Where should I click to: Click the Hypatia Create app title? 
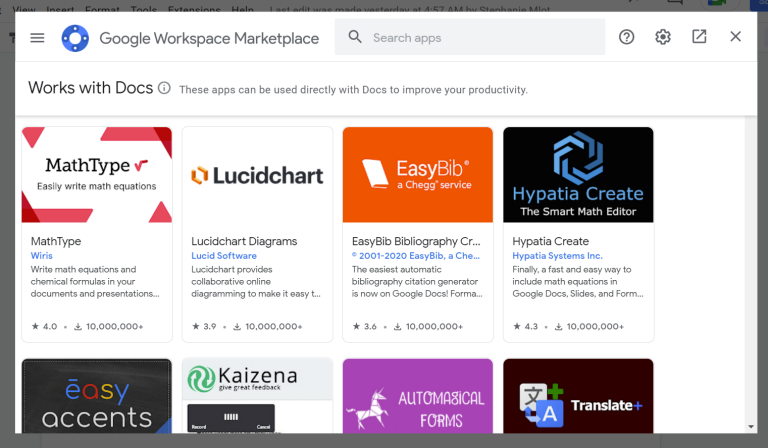click(x=551, y=241)
